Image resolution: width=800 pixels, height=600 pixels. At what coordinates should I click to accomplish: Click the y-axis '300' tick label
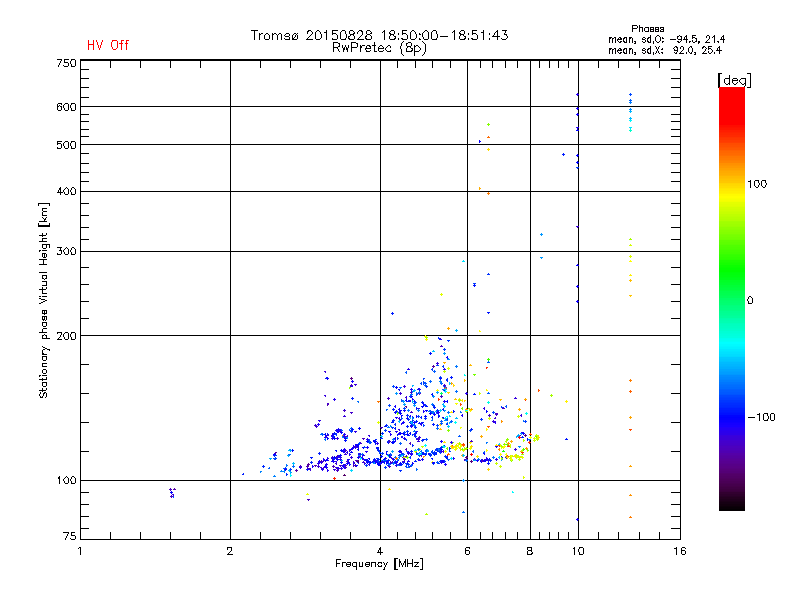tap(66, 251)
